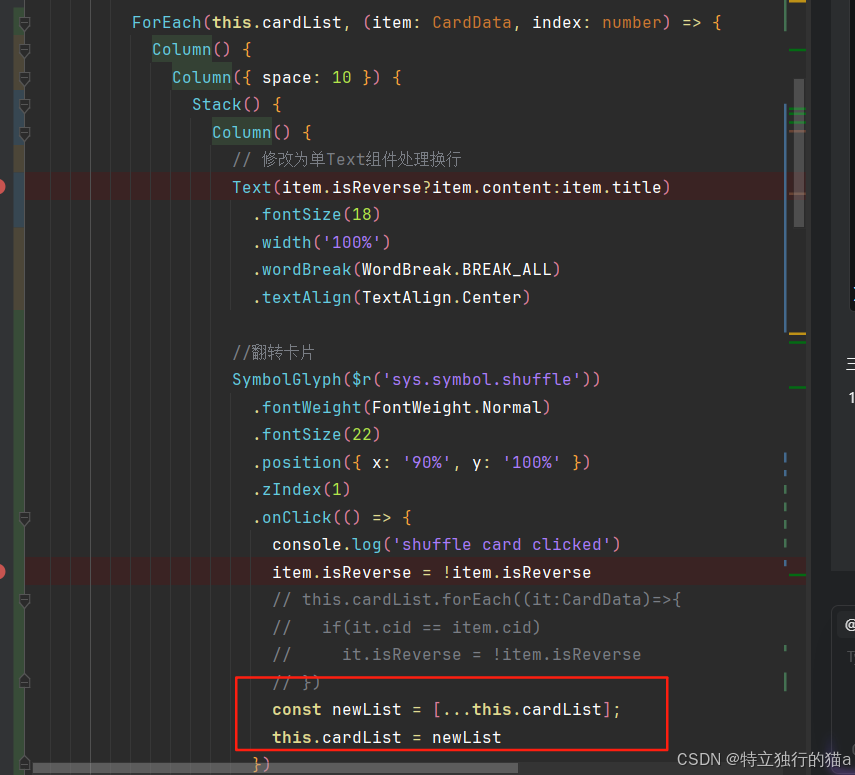Click the x value '90%' in position
This screenshot has height=775, width=855.
pos(427,462)
